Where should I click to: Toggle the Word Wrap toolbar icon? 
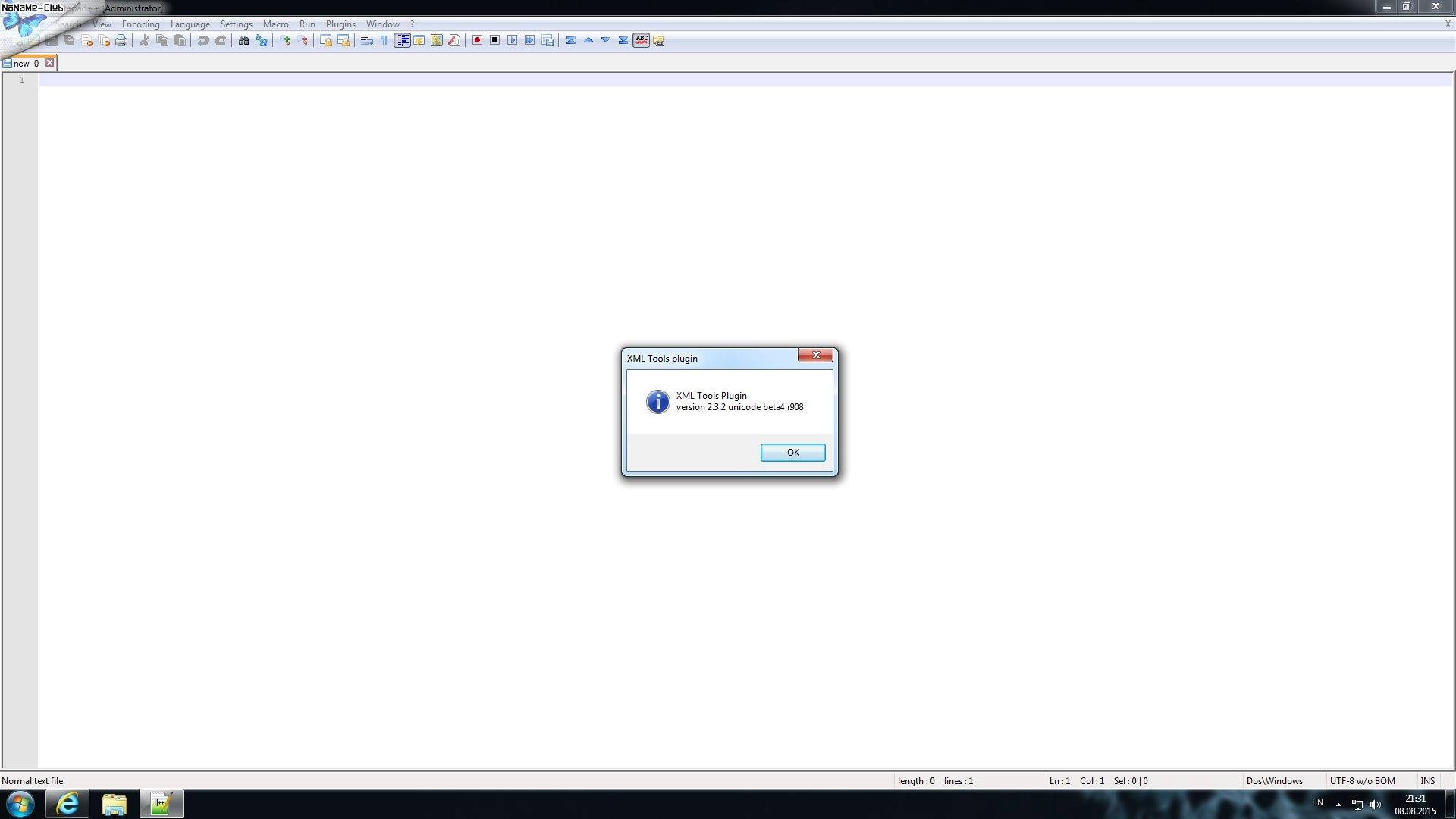pos(366,40)
